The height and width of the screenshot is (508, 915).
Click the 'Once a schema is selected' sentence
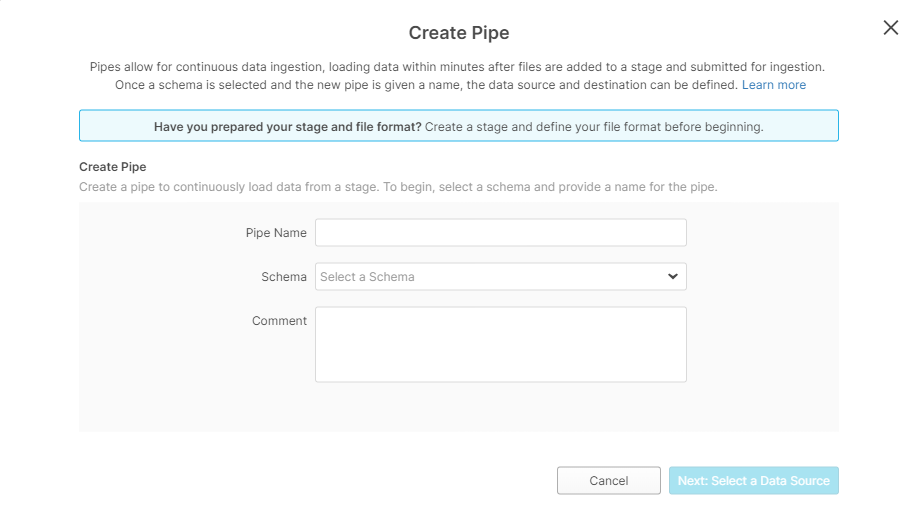point(426,85)
